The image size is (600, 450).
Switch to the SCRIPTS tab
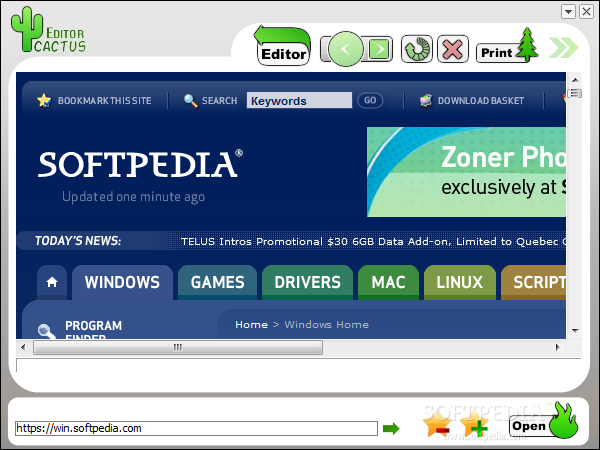533,282
